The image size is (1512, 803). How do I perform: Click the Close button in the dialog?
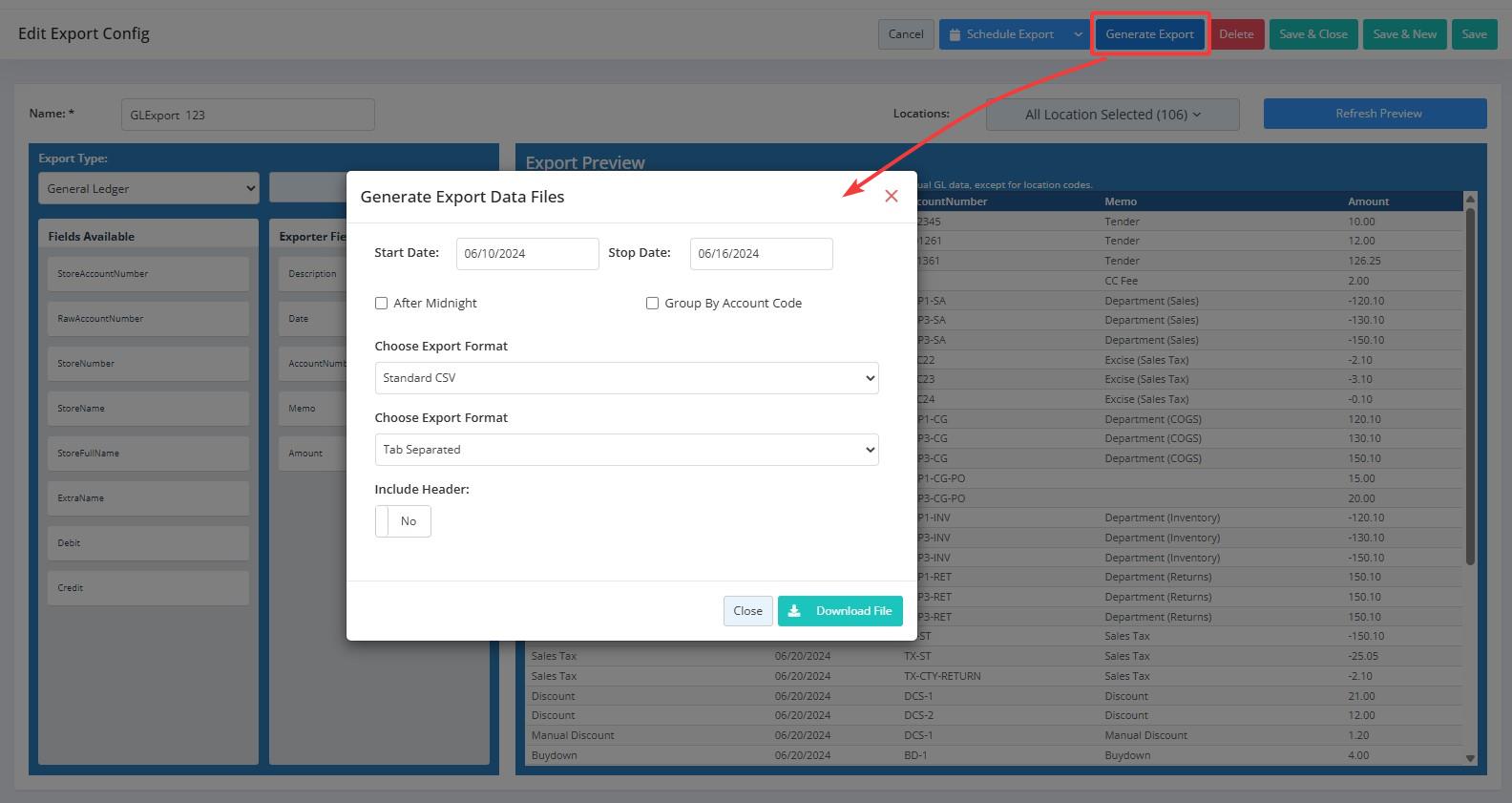[747, 611]
